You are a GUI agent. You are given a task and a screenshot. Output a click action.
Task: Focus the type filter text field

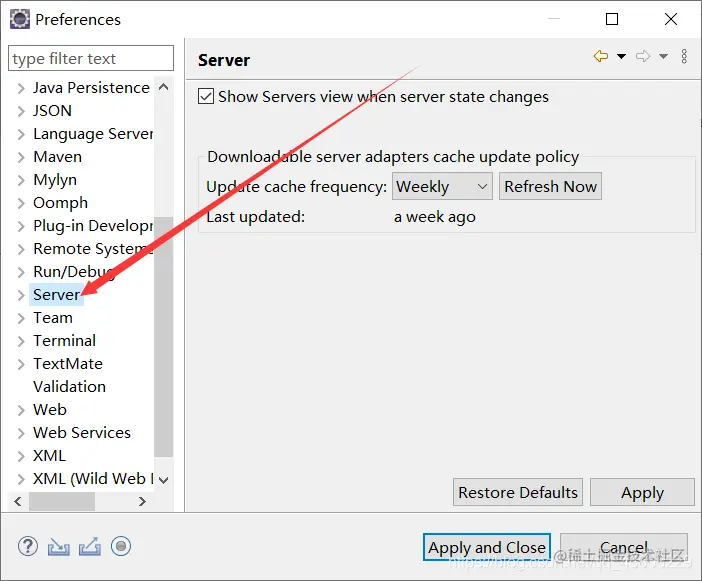(91, 58)
